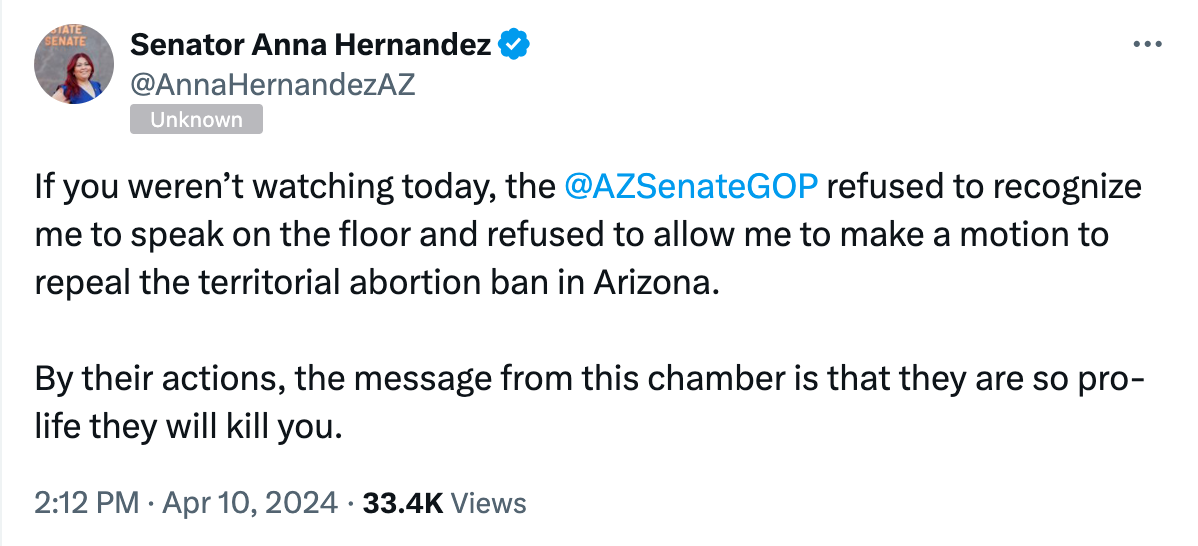Click the 2:12 PM timestamp
Image resolution: width=1198 pixels, height=546 pixels.
[86, 503]
